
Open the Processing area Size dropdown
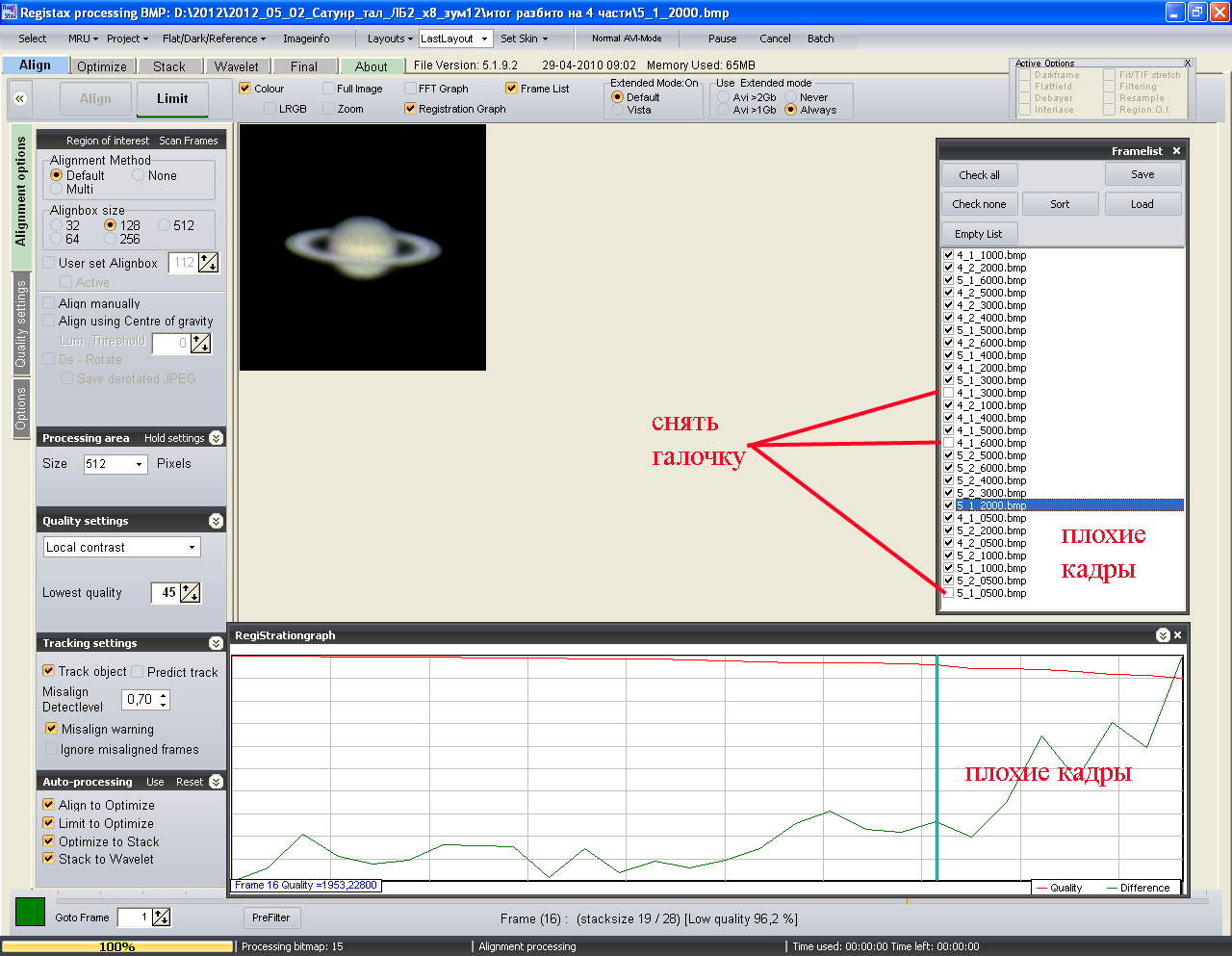[139, 464]
